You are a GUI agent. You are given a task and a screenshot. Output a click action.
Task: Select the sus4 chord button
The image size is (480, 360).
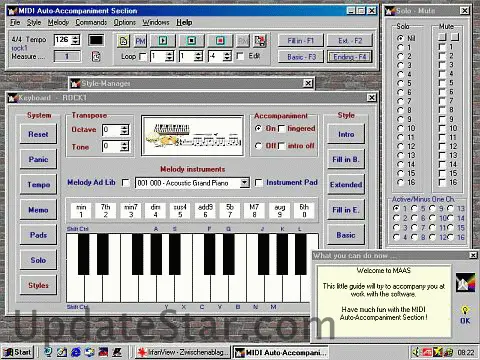180,211
